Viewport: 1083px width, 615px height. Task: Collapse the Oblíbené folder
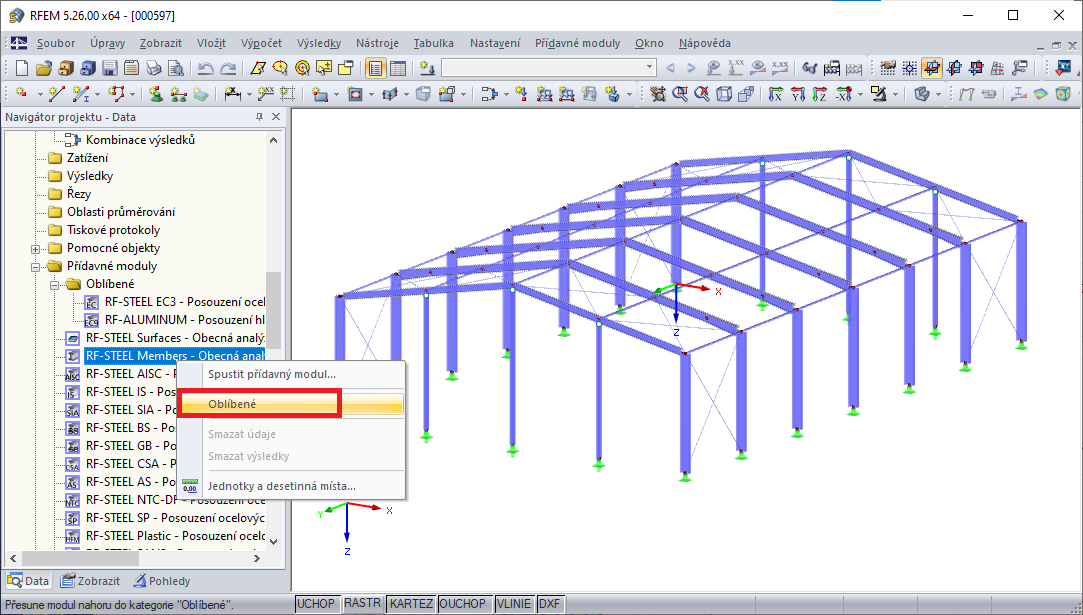[x=55, y=285]
